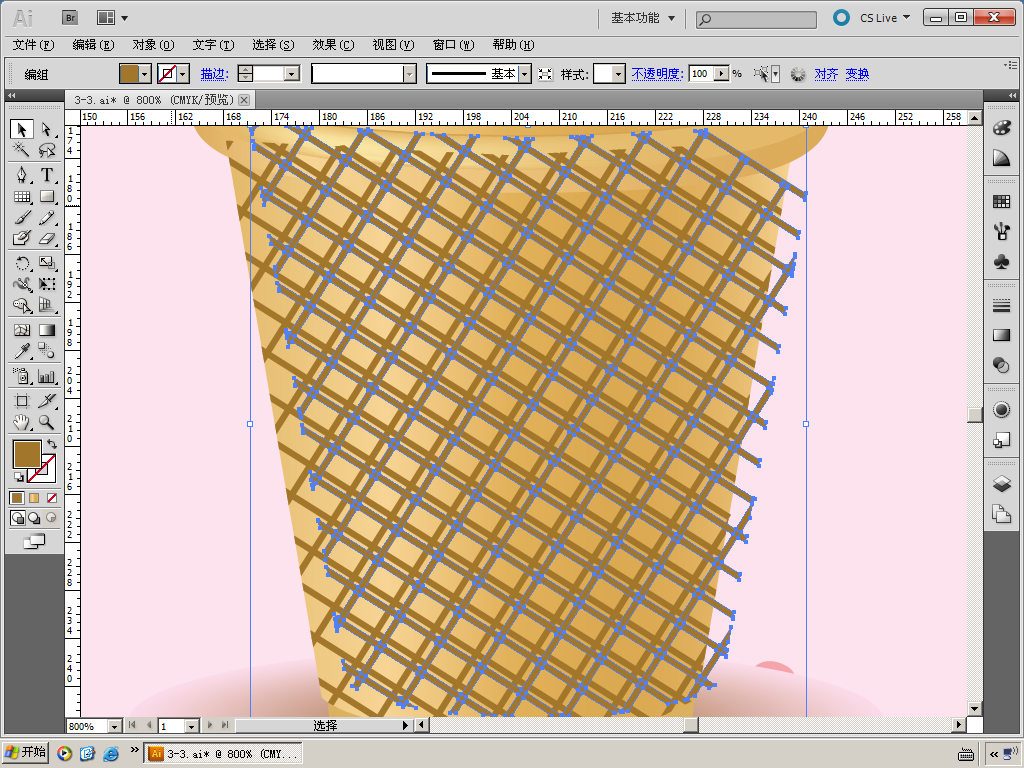
Task: Click the 开始 Start button
Action: [x=25, y=752]
